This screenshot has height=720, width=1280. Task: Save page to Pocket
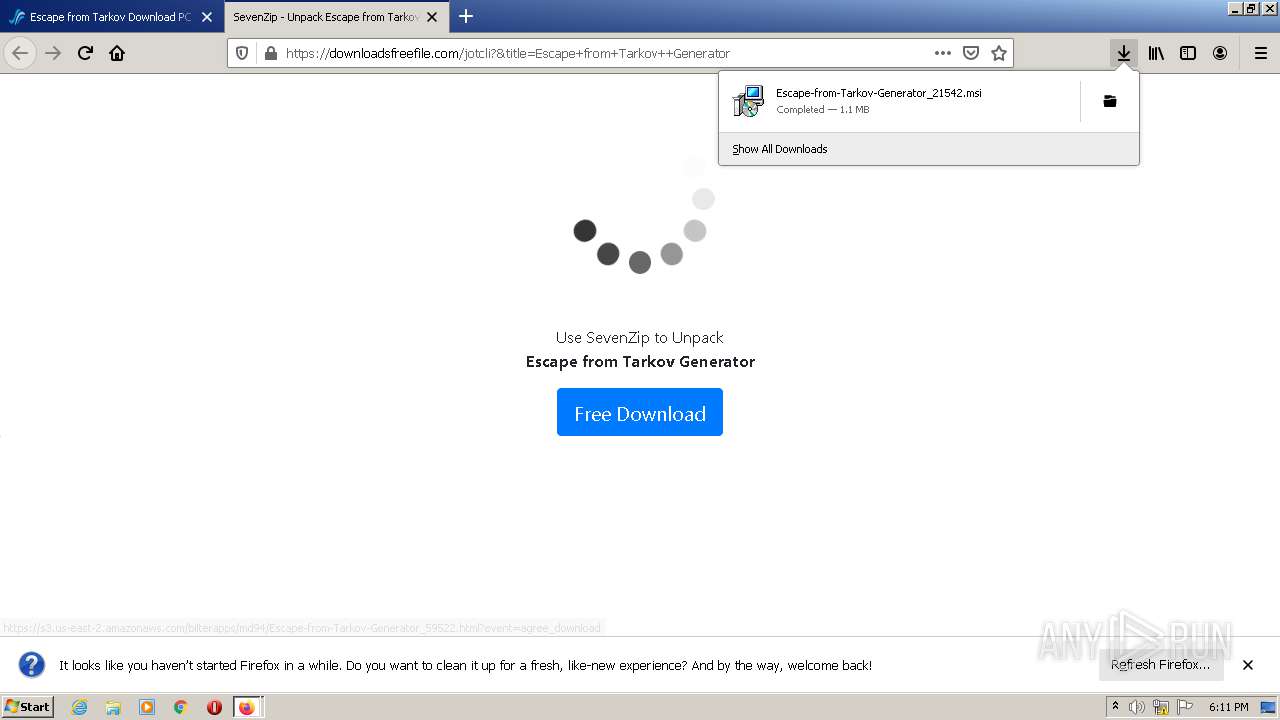pos(970,53)
